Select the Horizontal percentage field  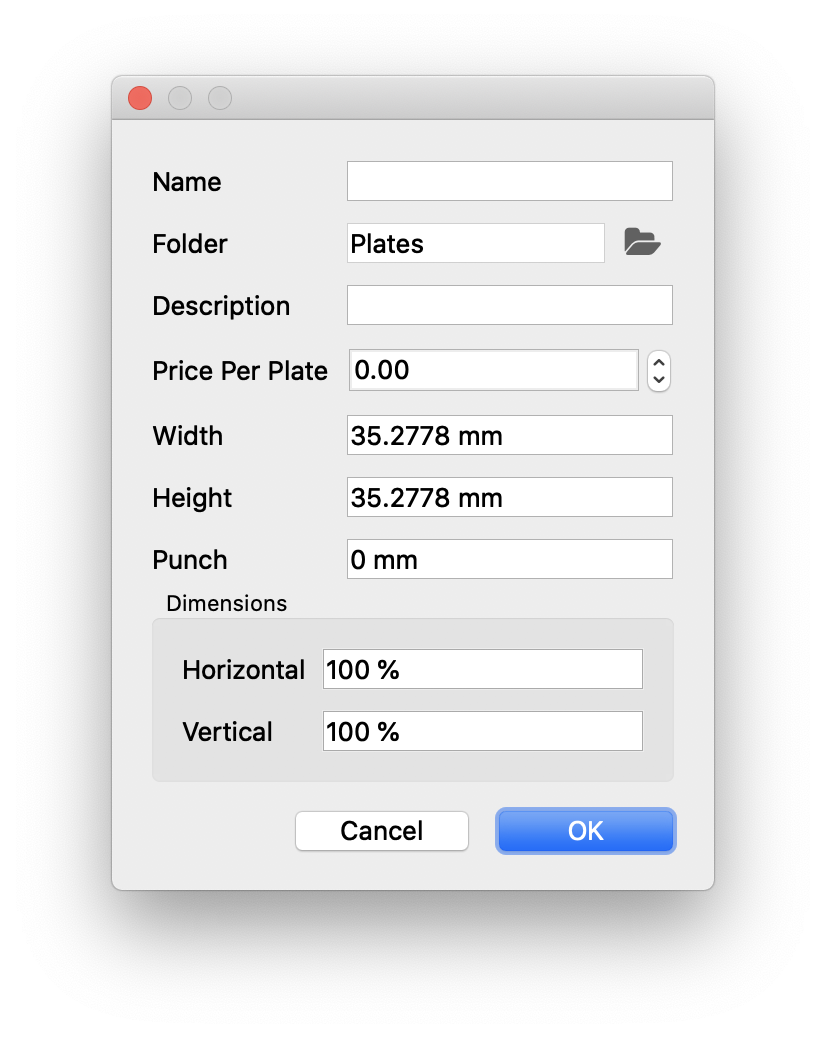[x=482, y=669]
